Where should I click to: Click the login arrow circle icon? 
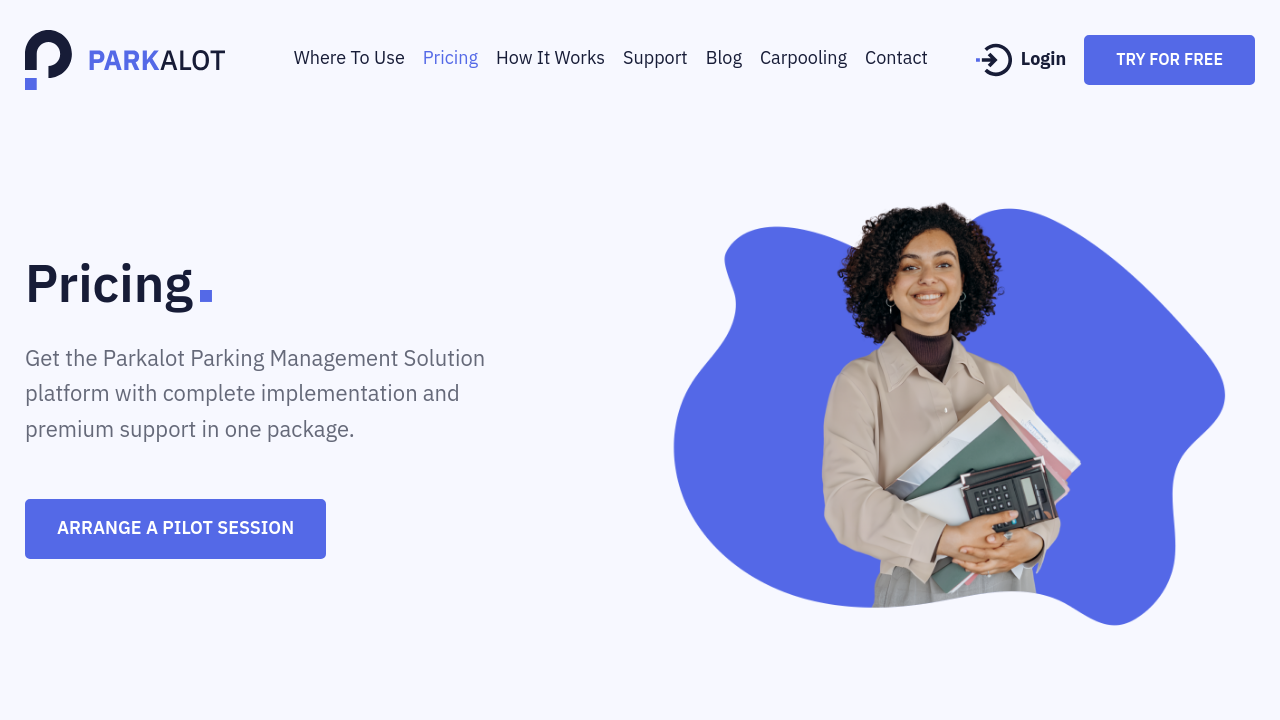[994, 60]
